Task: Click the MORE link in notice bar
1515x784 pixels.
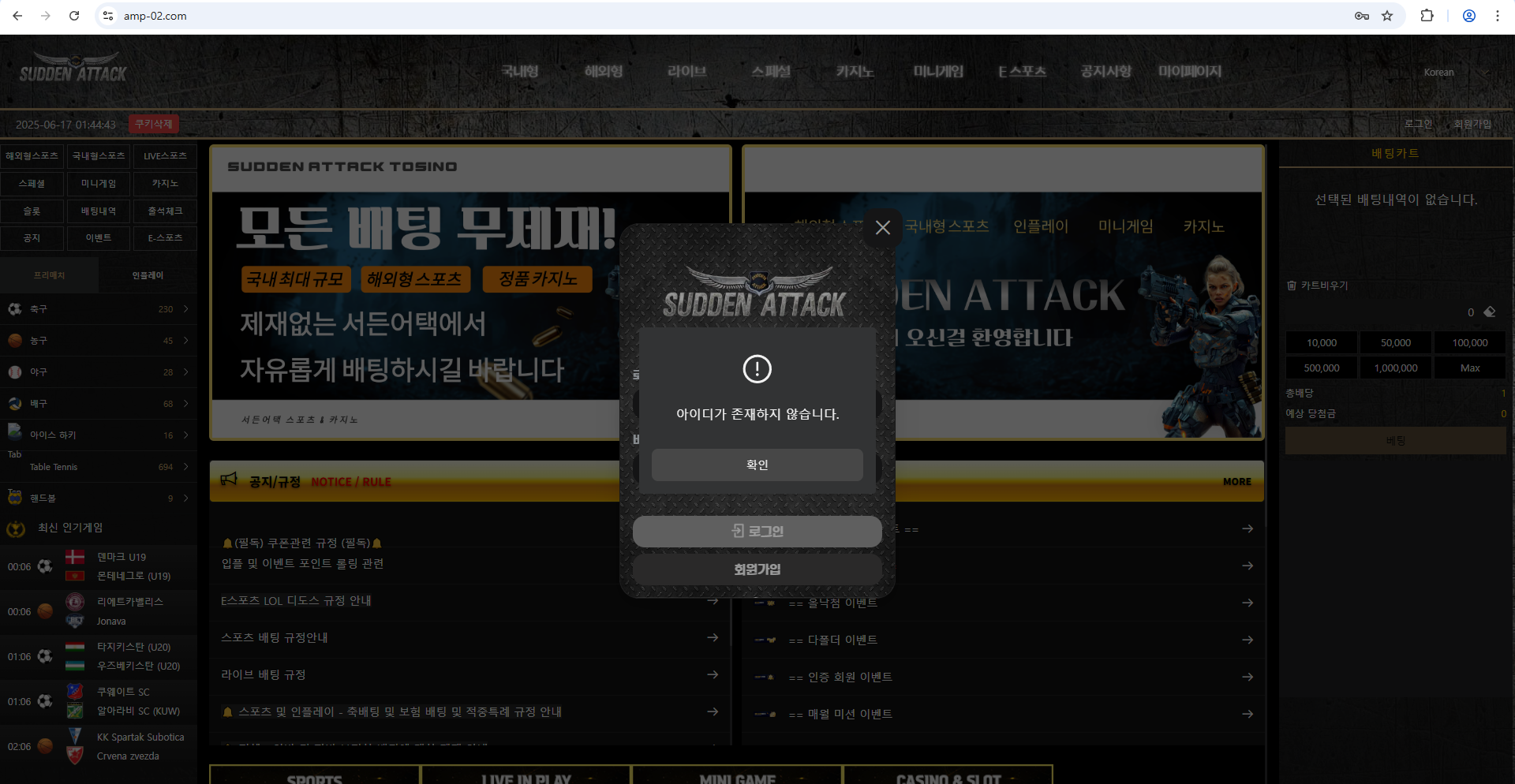Action: tap(1237, 482)
